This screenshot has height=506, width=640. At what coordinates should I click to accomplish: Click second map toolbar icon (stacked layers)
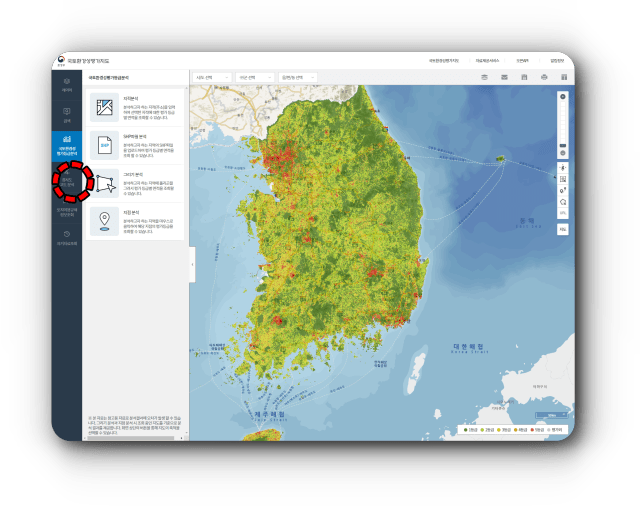tap(504, 77)
